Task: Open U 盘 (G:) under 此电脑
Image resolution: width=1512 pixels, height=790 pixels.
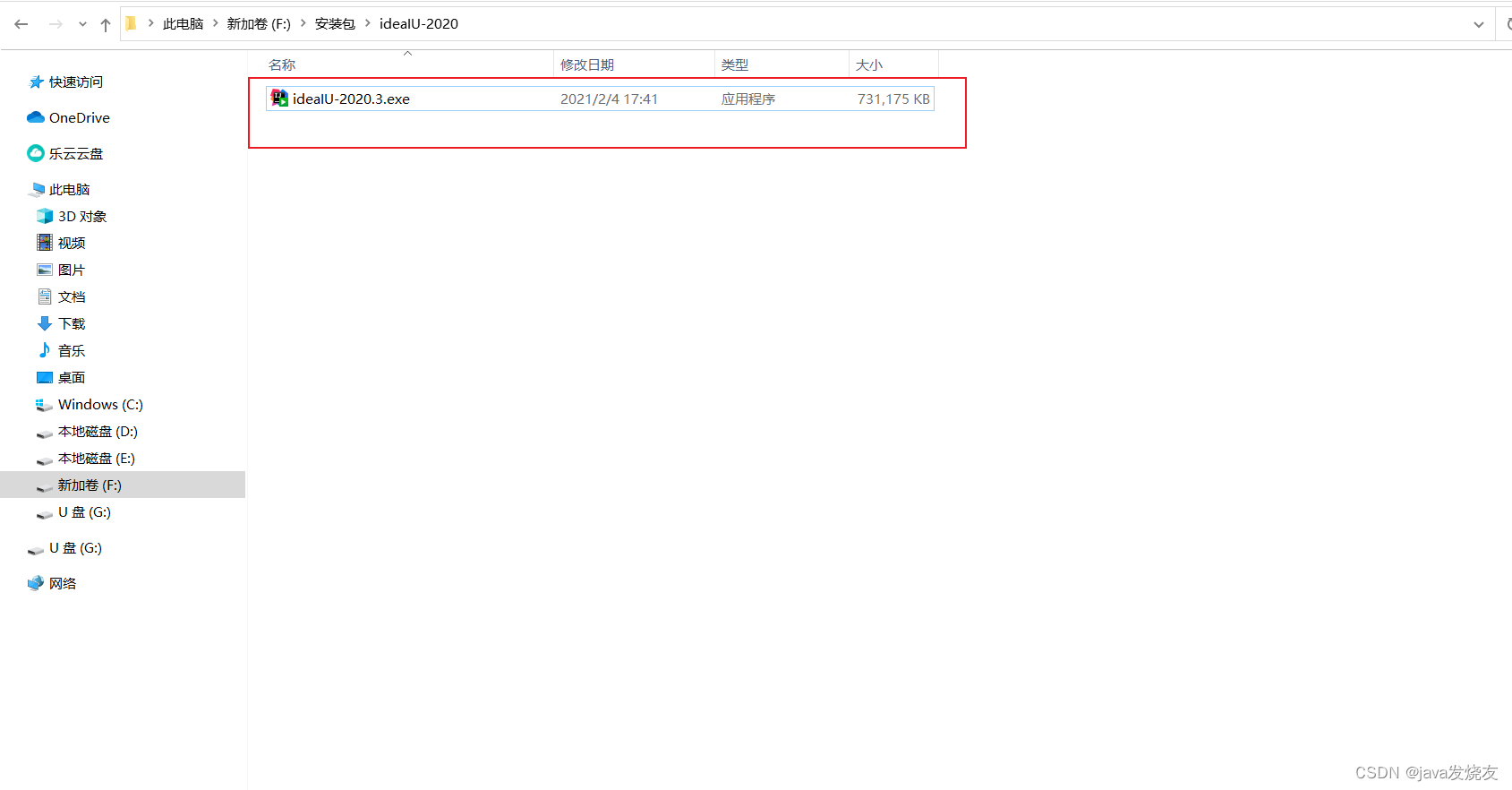Action: click(x=84, y=511)
